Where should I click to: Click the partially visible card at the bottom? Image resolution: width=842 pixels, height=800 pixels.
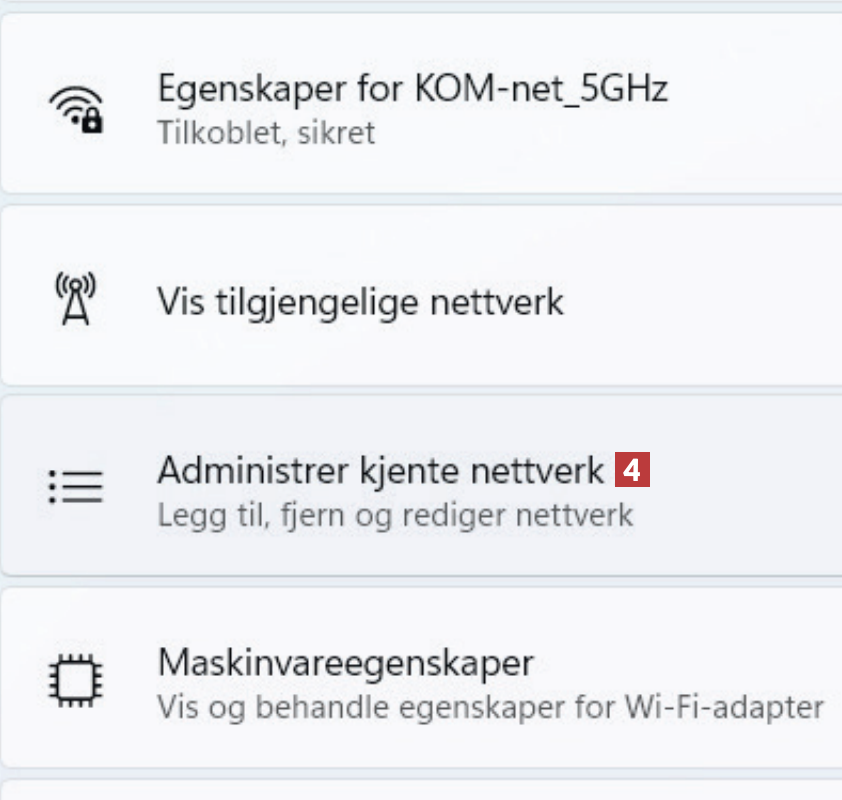coord(420,792)
